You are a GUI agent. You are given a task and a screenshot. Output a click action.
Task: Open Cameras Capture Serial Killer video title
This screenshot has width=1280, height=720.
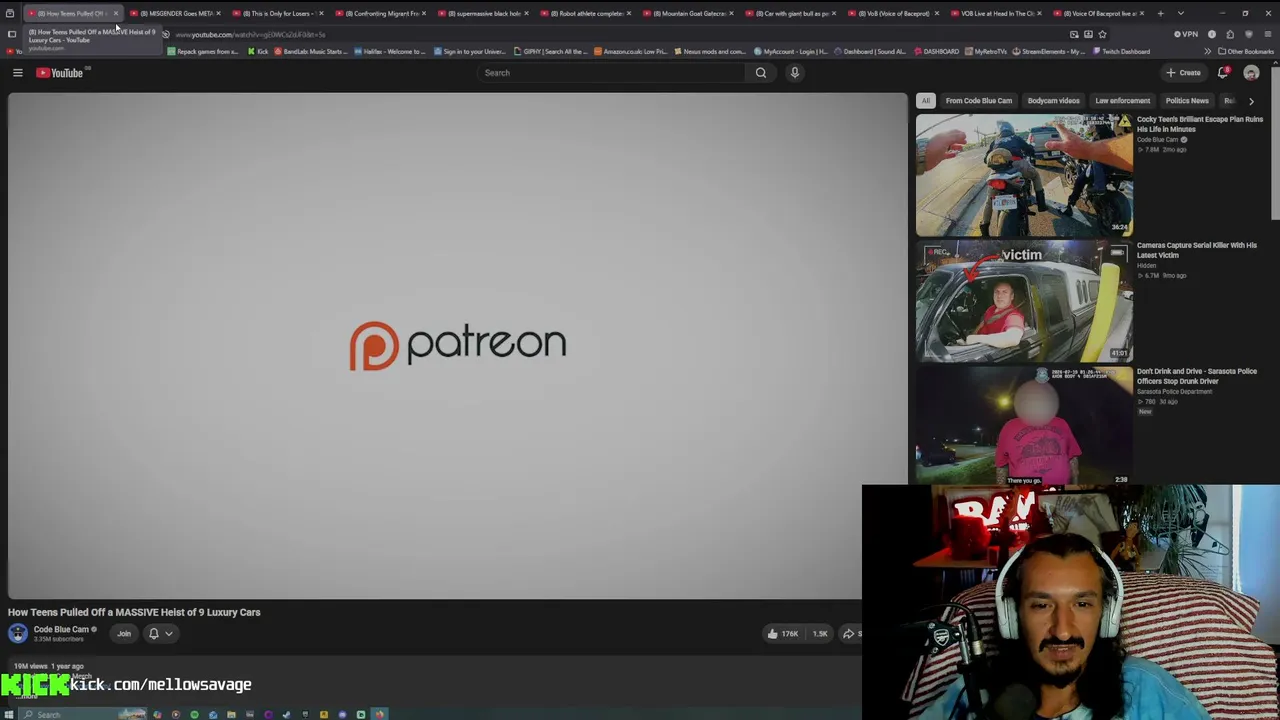(x=1197, y=250)
